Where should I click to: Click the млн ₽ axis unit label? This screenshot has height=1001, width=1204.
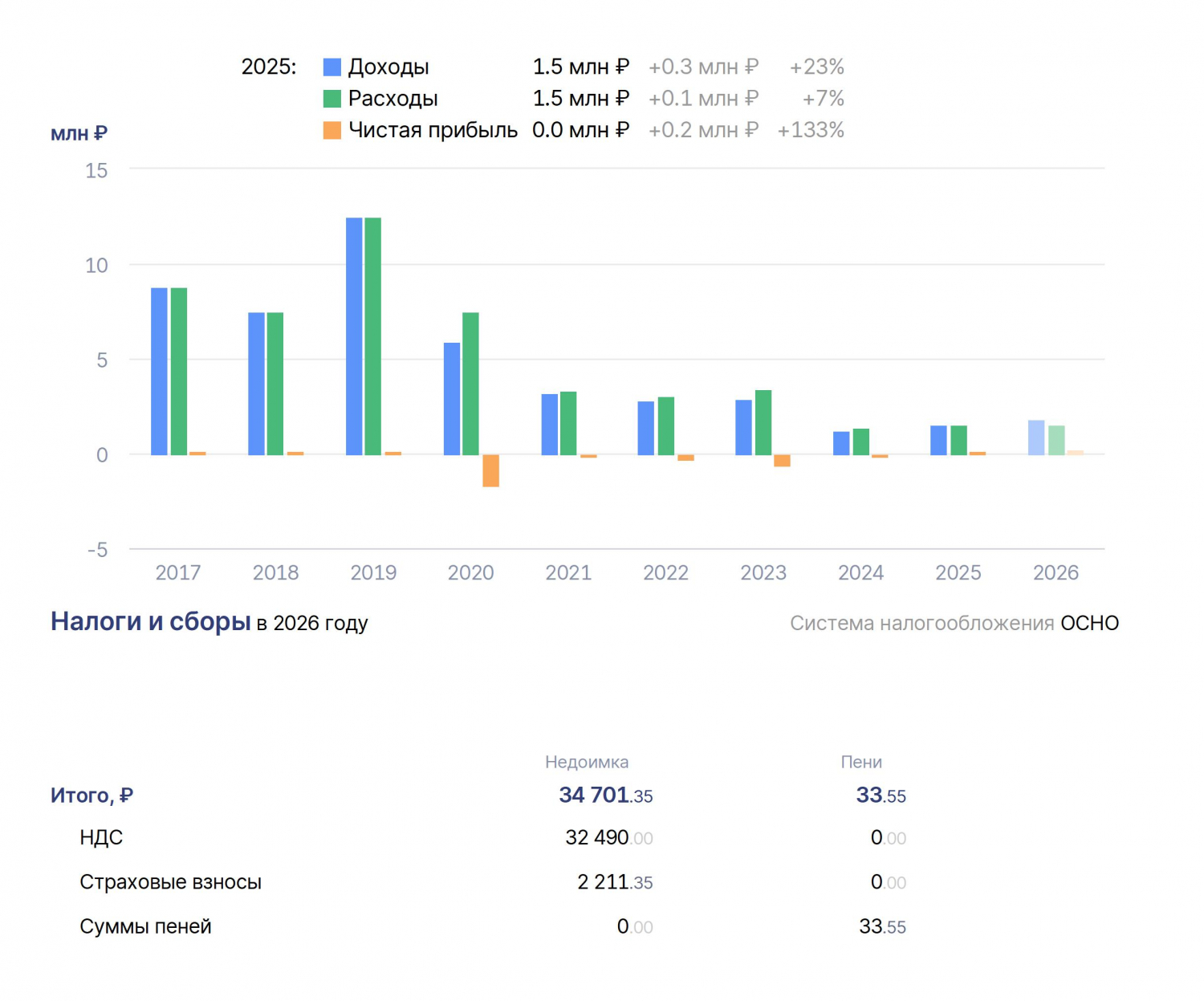click(79, 133)
